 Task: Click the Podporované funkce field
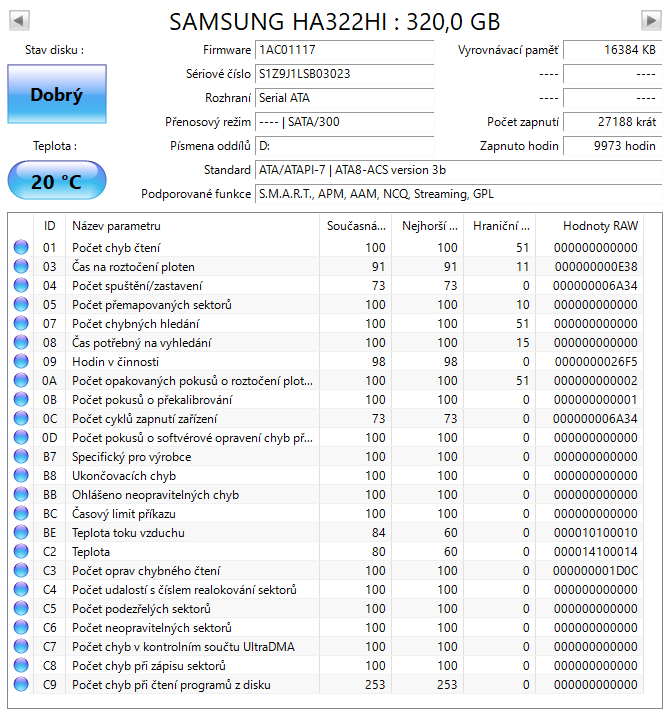click(456, 194)
